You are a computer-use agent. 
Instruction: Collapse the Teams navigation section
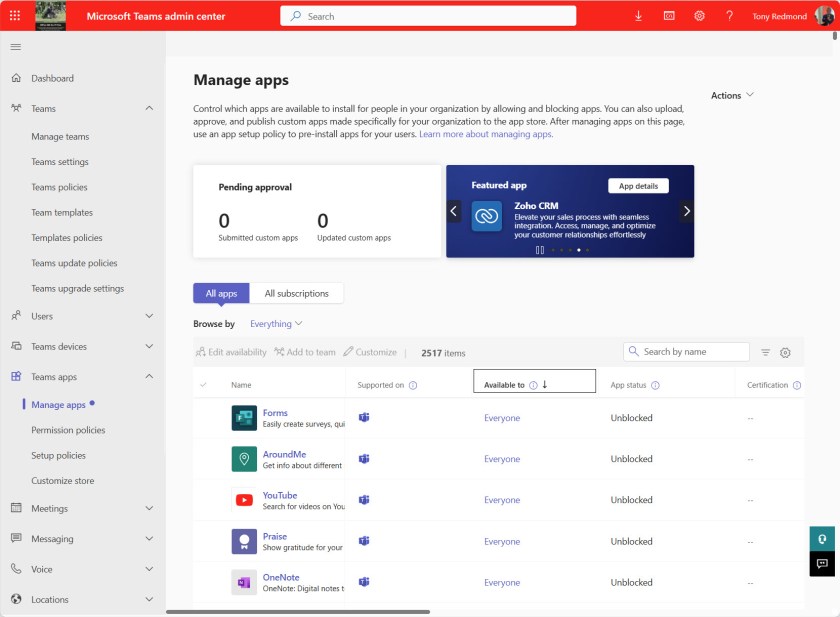149,108
